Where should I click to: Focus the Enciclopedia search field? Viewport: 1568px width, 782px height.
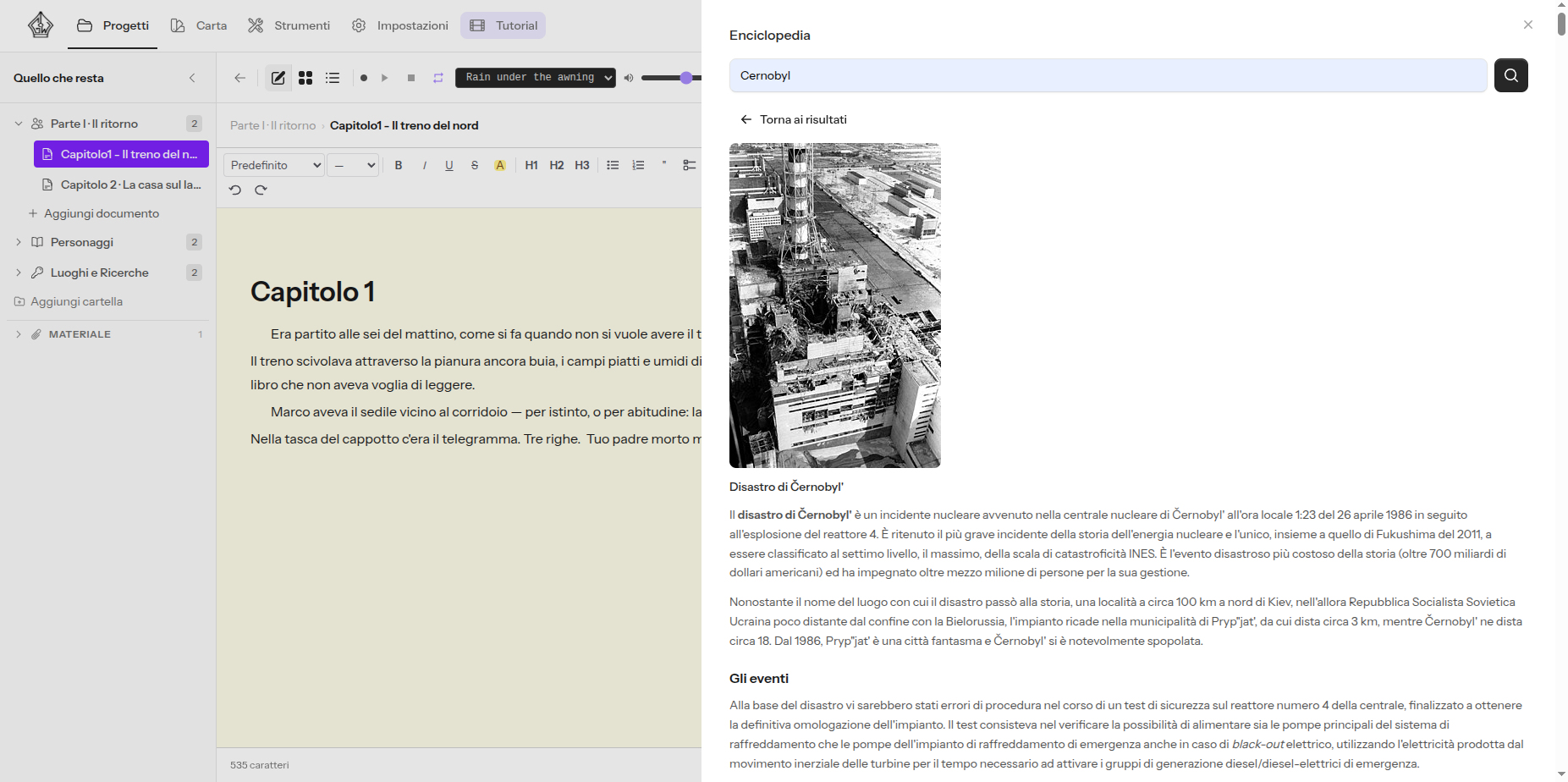pos(1108,75)
